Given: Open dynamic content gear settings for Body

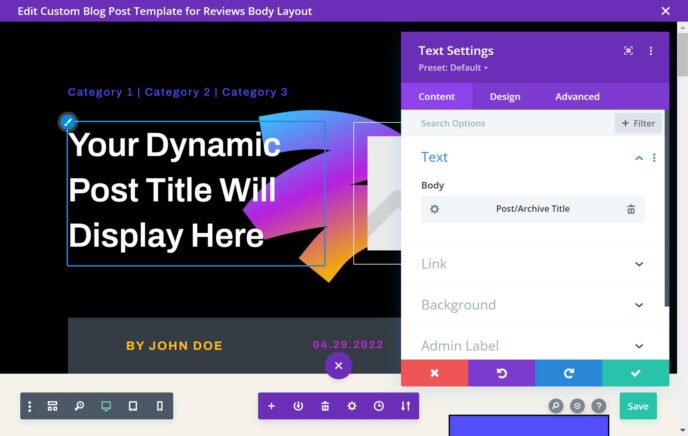Looking at the screenshot, I should point(434,209).
